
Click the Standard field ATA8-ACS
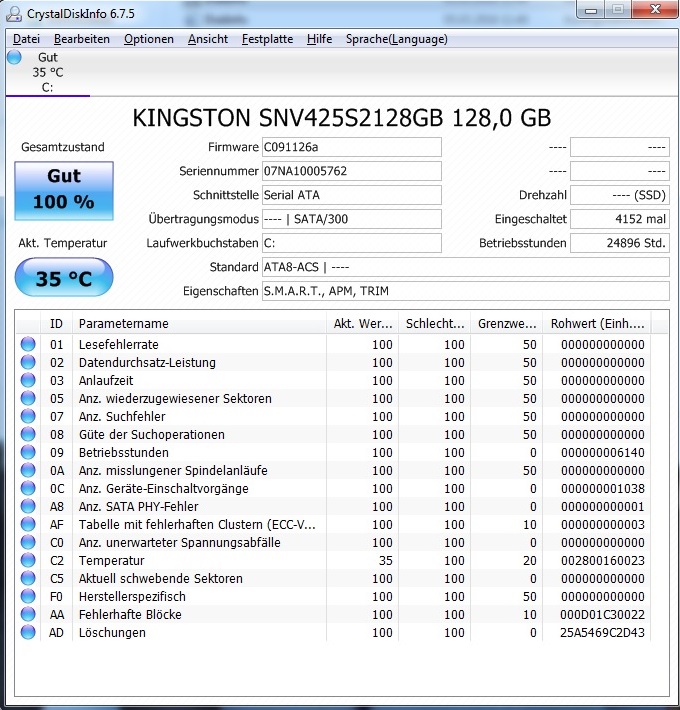[465, 267]
